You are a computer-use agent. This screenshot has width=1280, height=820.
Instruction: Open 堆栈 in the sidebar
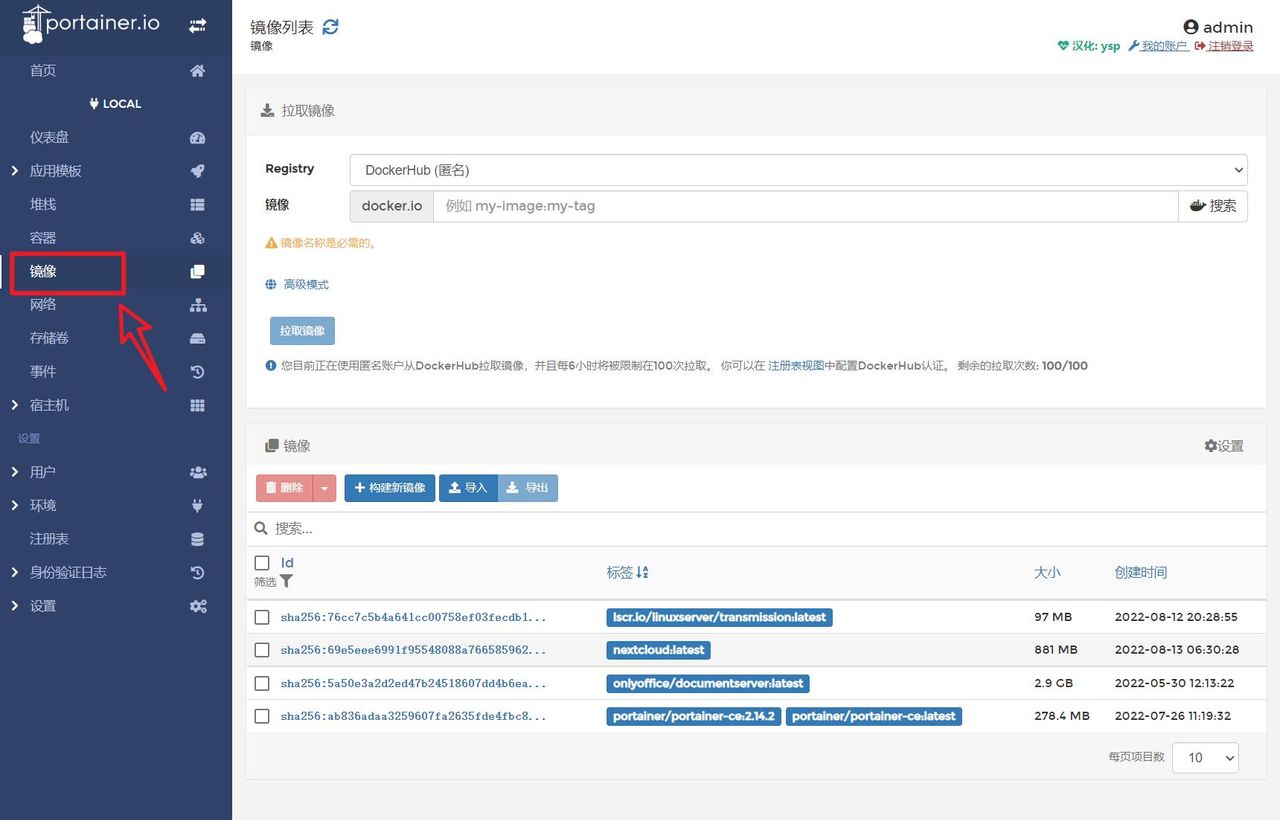point(43,205)
